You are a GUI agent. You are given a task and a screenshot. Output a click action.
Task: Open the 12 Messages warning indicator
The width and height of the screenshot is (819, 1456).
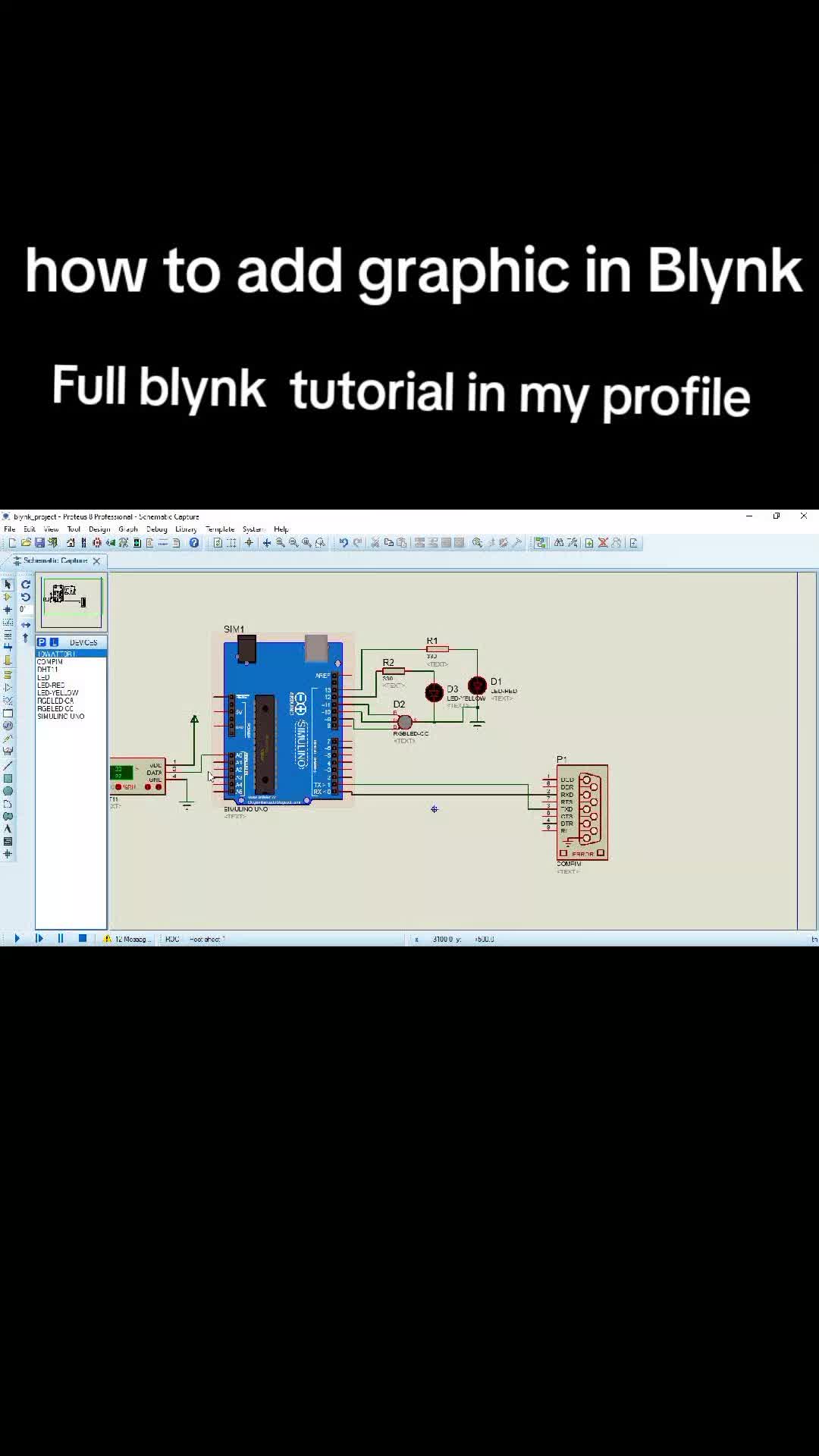127,939
